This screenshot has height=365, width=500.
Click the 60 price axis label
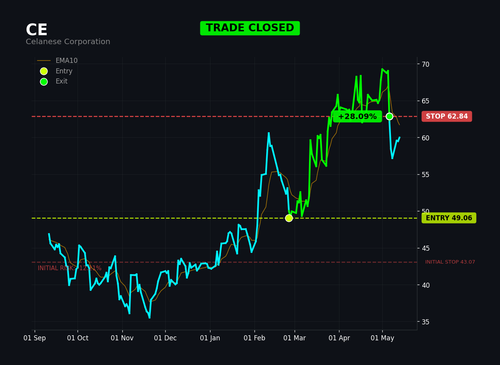click(x=426, y=138)
